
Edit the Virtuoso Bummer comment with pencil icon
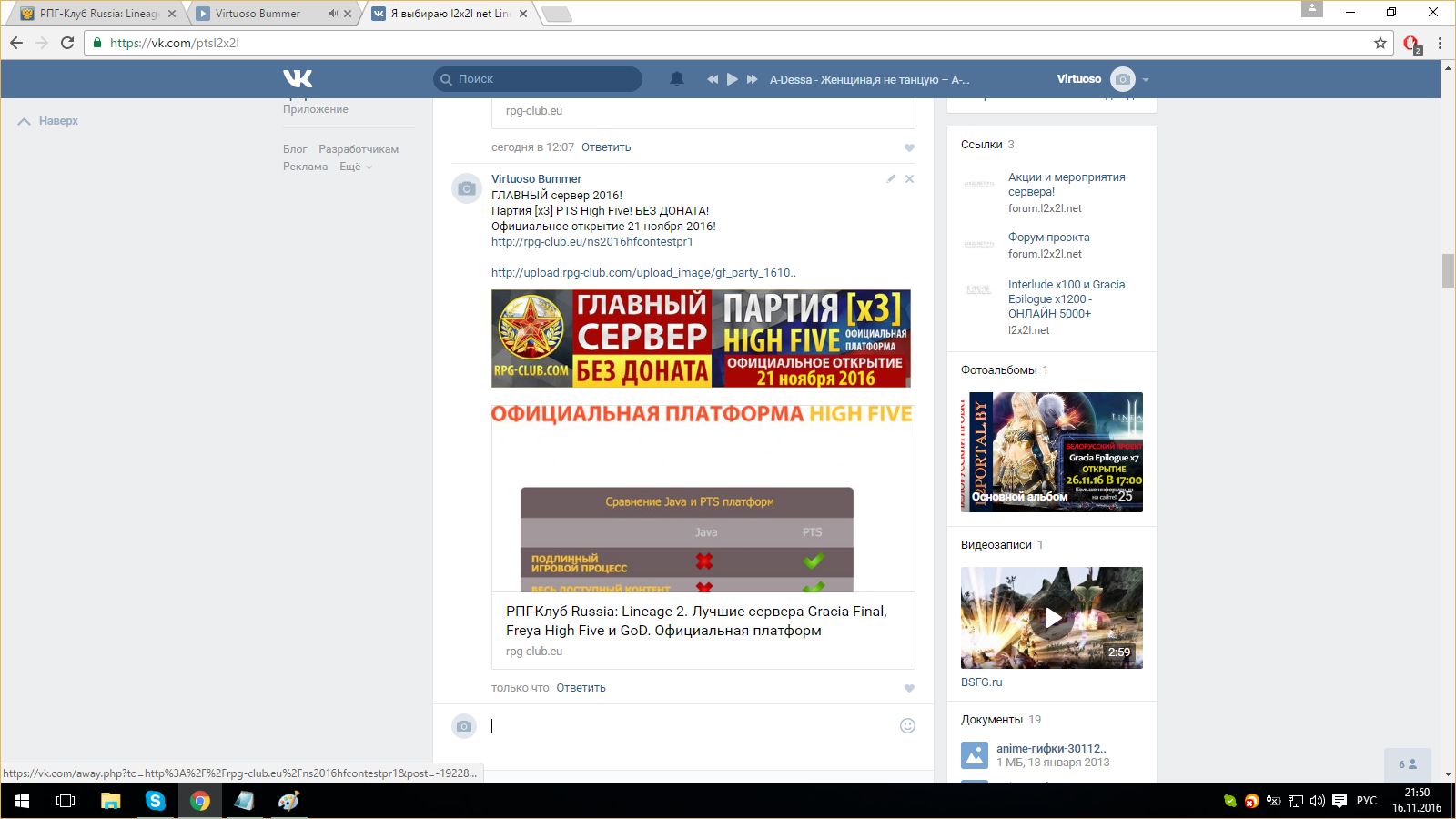click(x=891, y=179)
